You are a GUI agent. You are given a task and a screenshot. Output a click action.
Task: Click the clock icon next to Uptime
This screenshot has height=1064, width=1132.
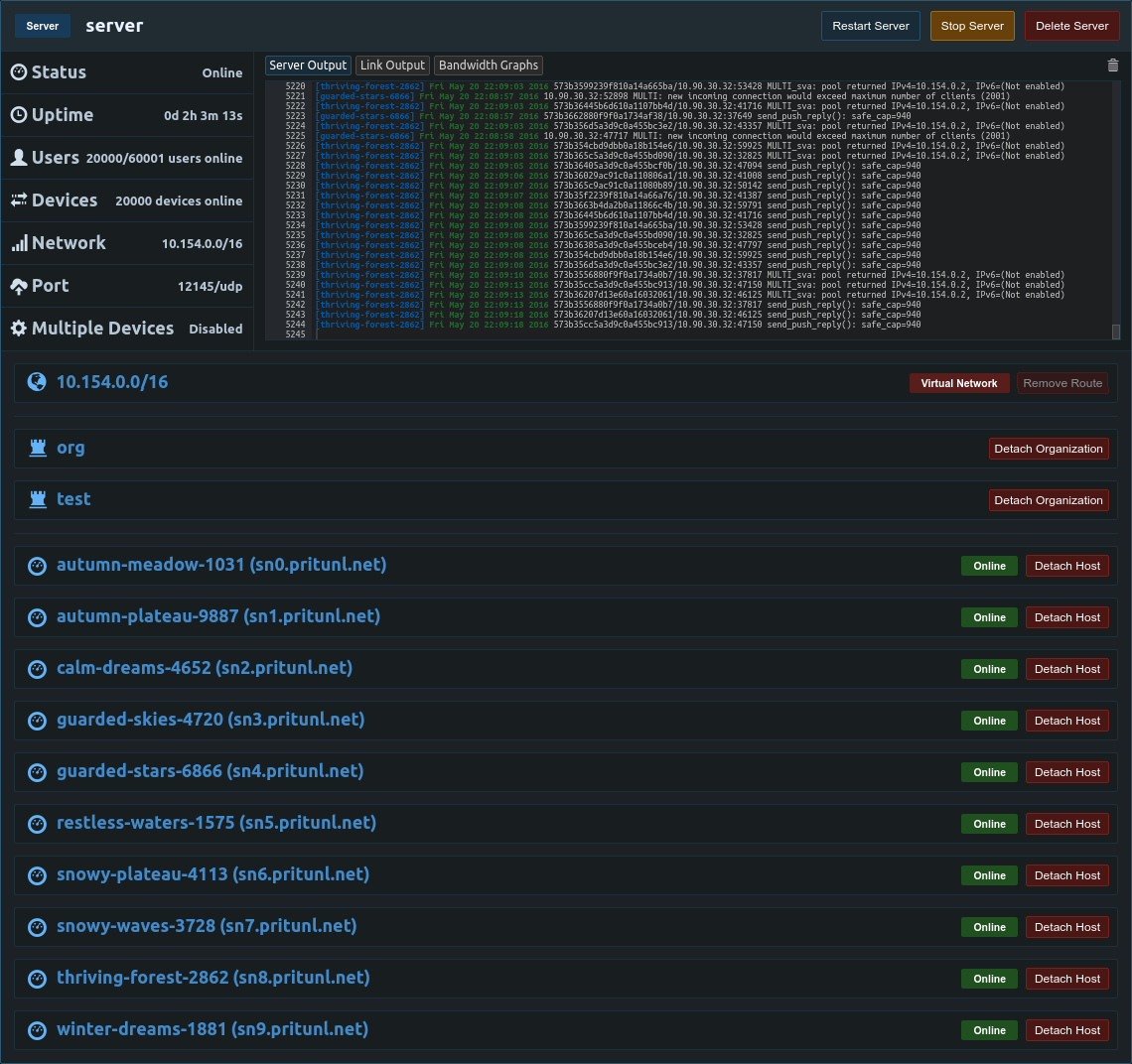coord(19,115)
